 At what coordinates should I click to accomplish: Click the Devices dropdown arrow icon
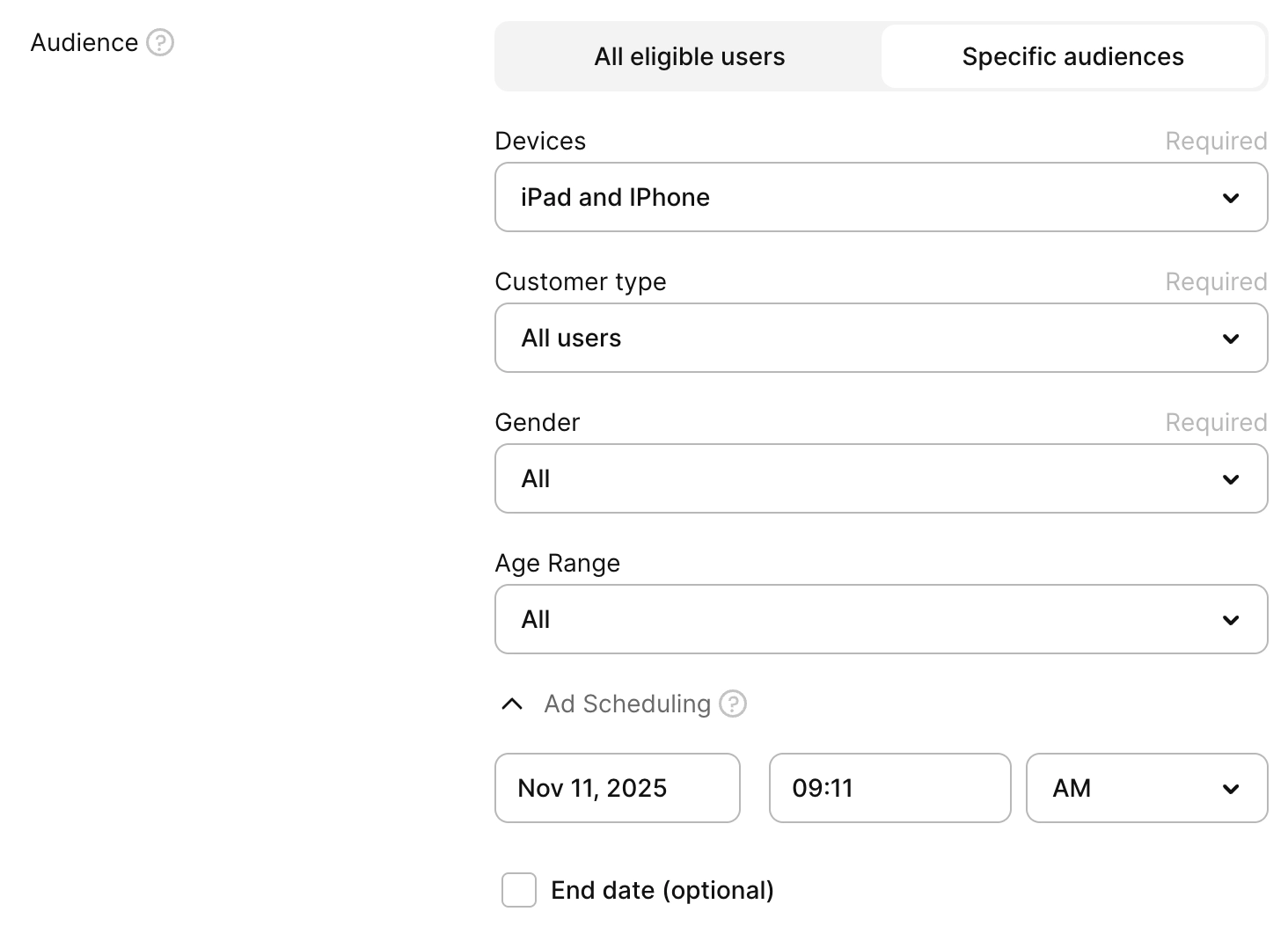[1231, 198]
